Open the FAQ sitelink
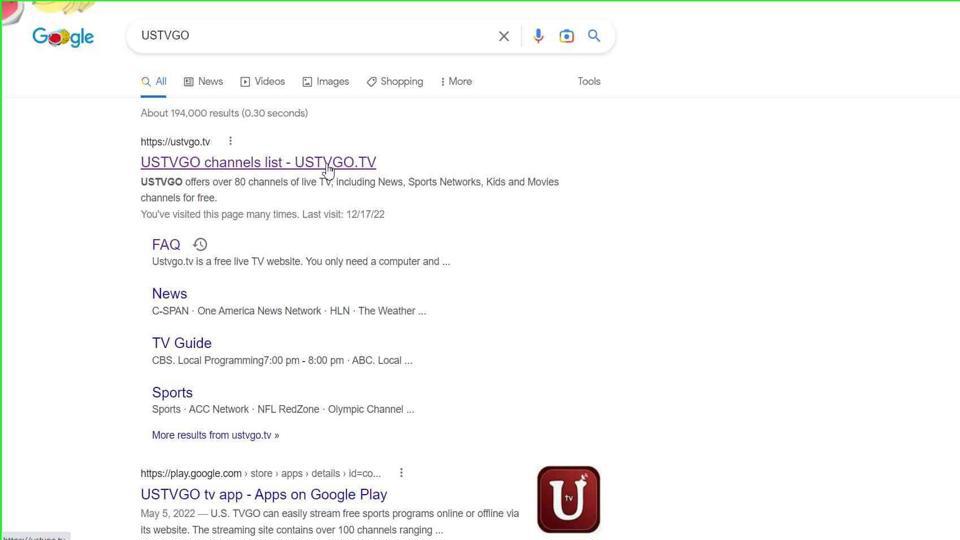This screenshot has width=960, height=540. [x=166, y=245]
